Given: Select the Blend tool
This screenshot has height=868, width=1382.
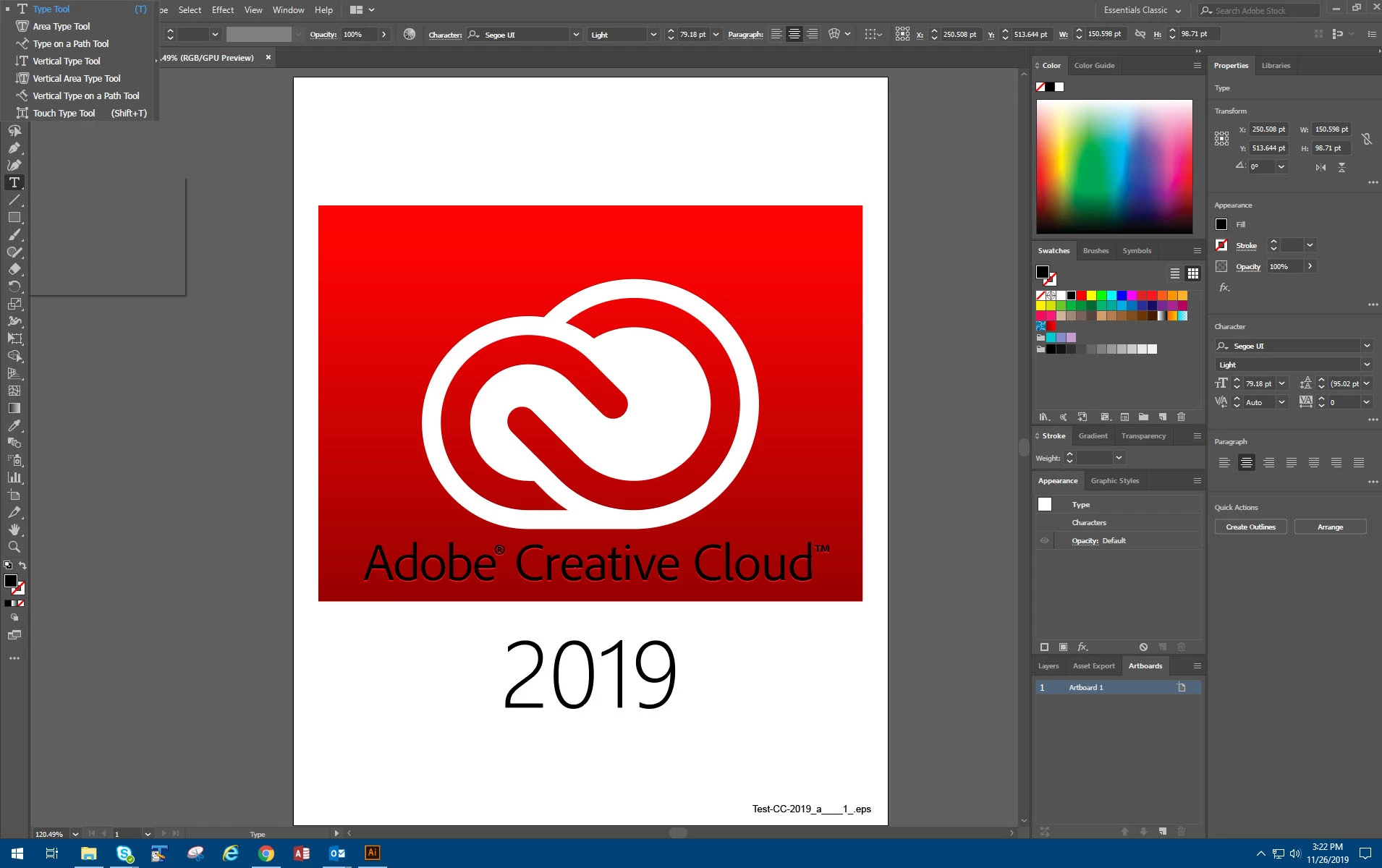Looking at the screenshot, I should pos(14,443).
